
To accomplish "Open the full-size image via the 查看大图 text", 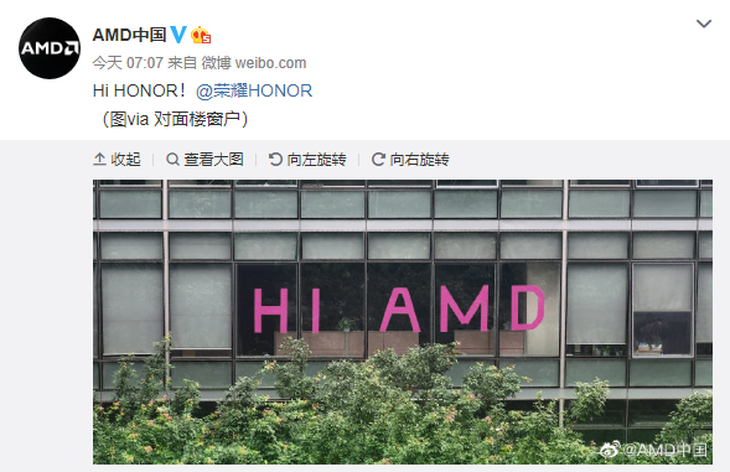I will click(214, 160).
